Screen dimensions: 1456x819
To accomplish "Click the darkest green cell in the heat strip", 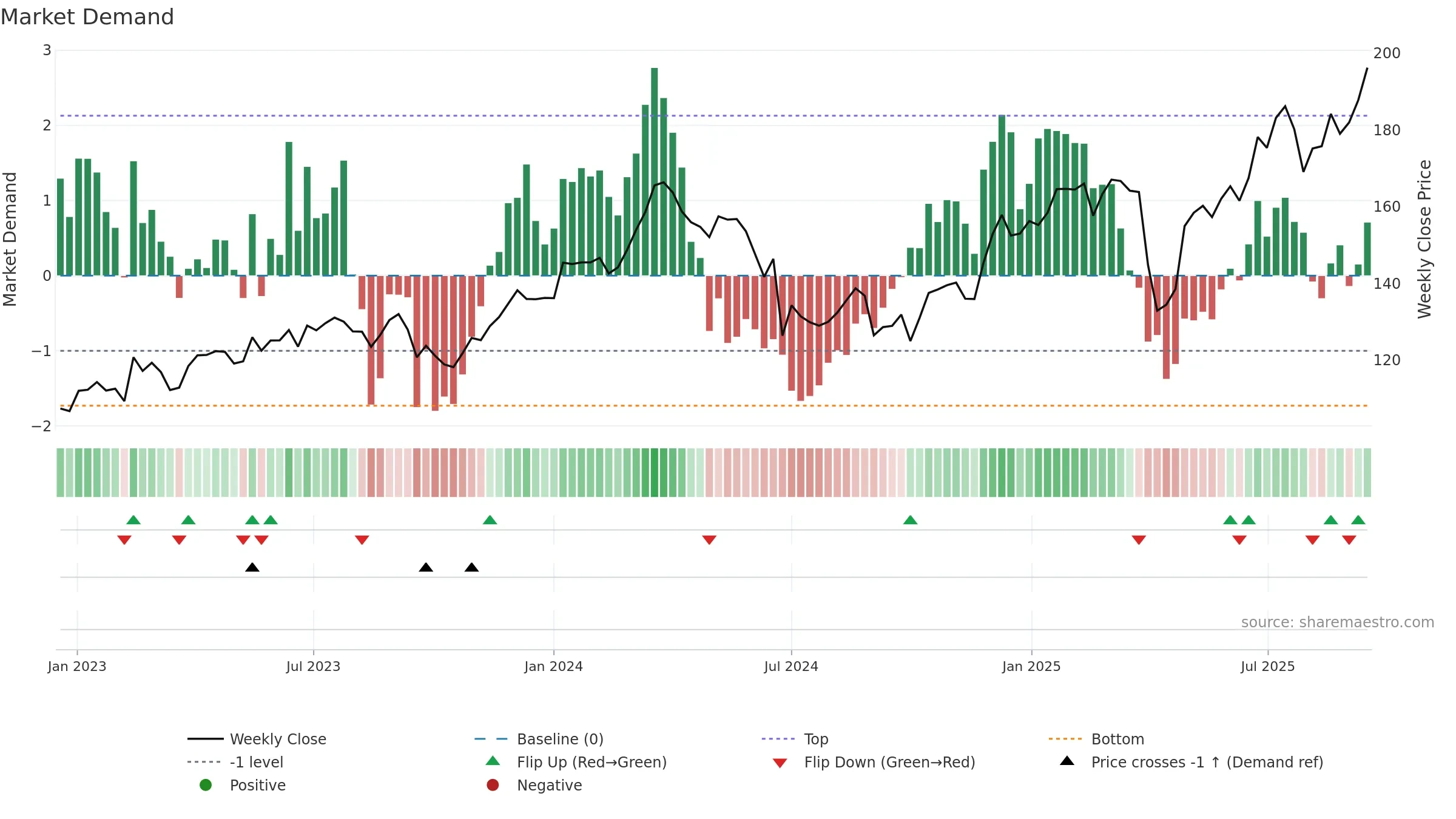I will [655, 473].
